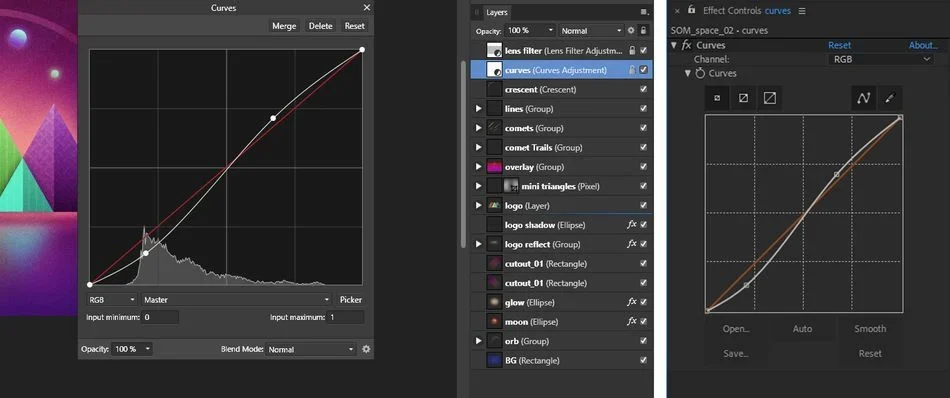Click Merge button in Curves dialog
The height and width of the screenshot is (398, 950).
point(284,26)
